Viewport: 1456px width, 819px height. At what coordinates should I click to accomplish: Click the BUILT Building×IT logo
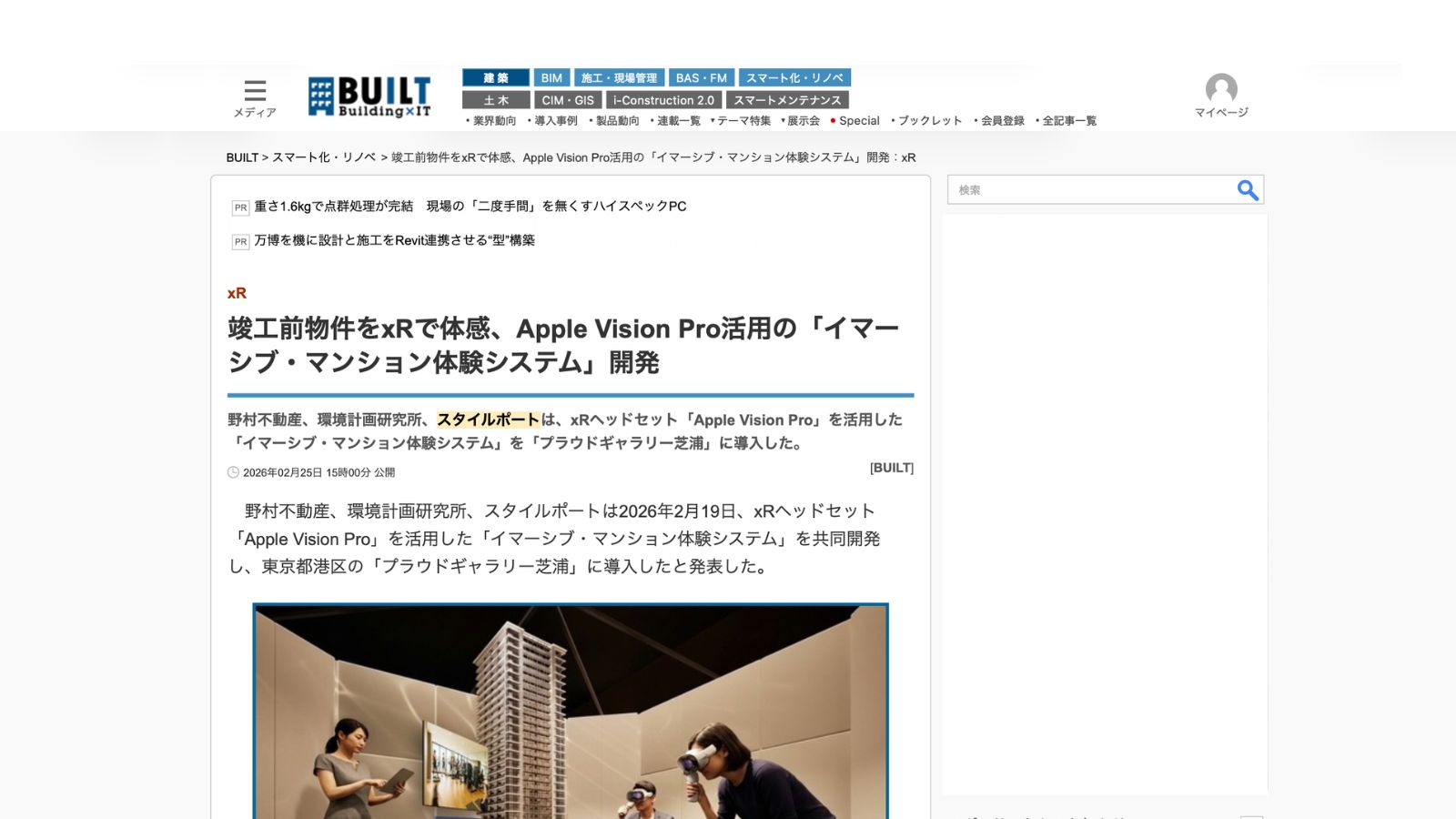[x=369, y=96]
